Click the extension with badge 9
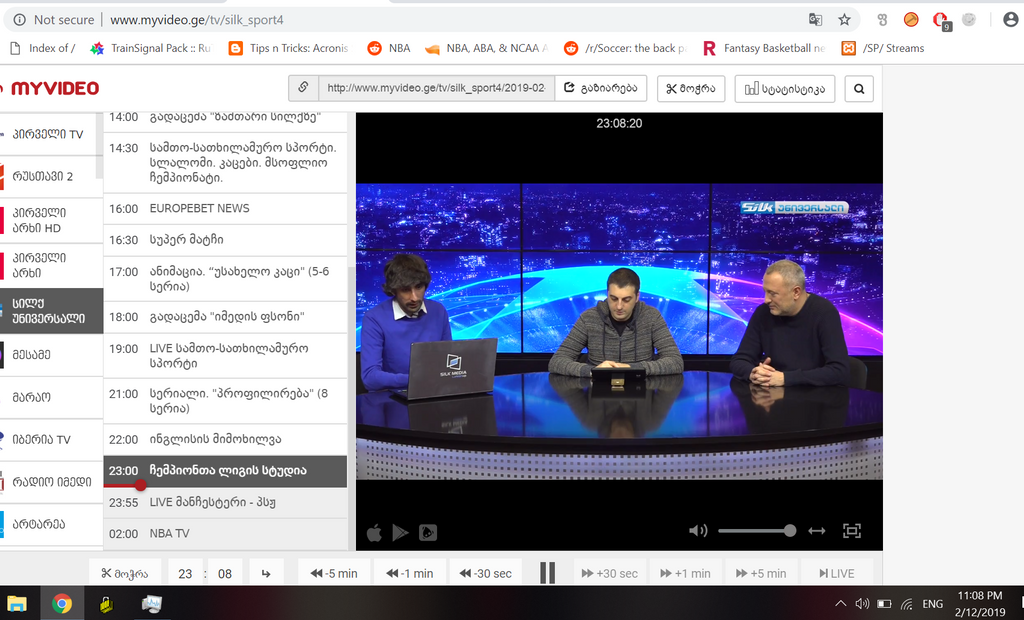The image size is (1024, 620). click(942, 22)
